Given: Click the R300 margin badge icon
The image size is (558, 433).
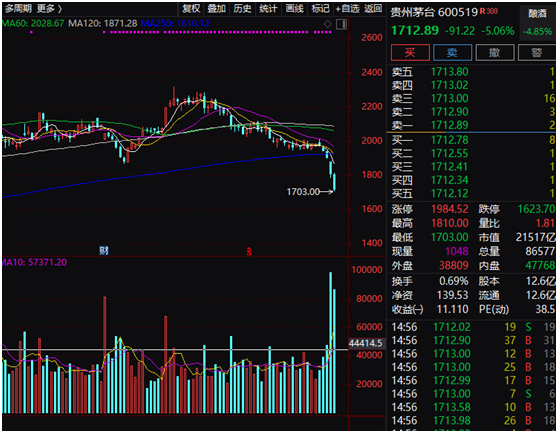Looking at the screenshot, I should coord(489,11).
